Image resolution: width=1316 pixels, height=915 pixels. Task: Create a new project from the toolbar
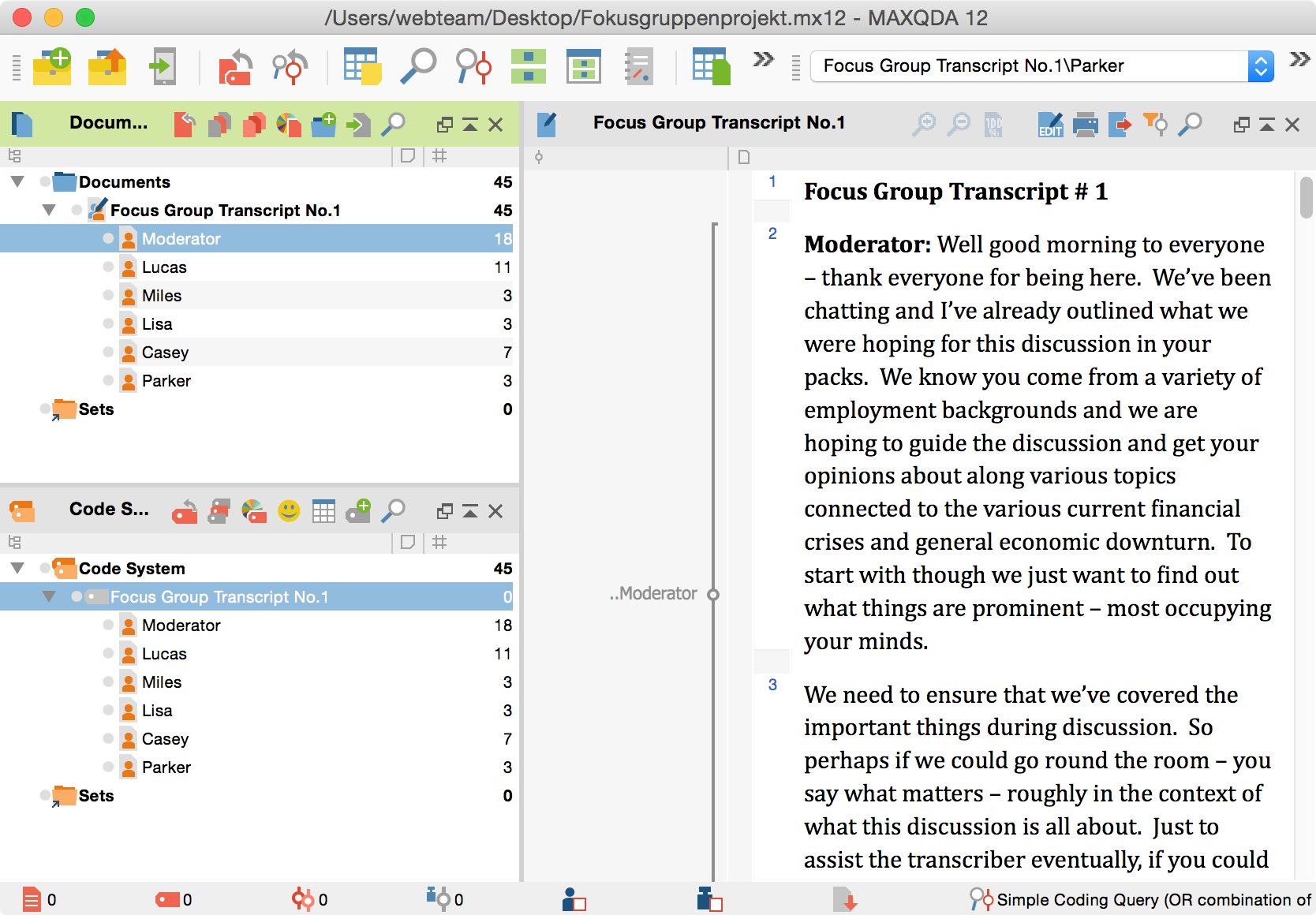pyautogui.click(x=52, y=66)
